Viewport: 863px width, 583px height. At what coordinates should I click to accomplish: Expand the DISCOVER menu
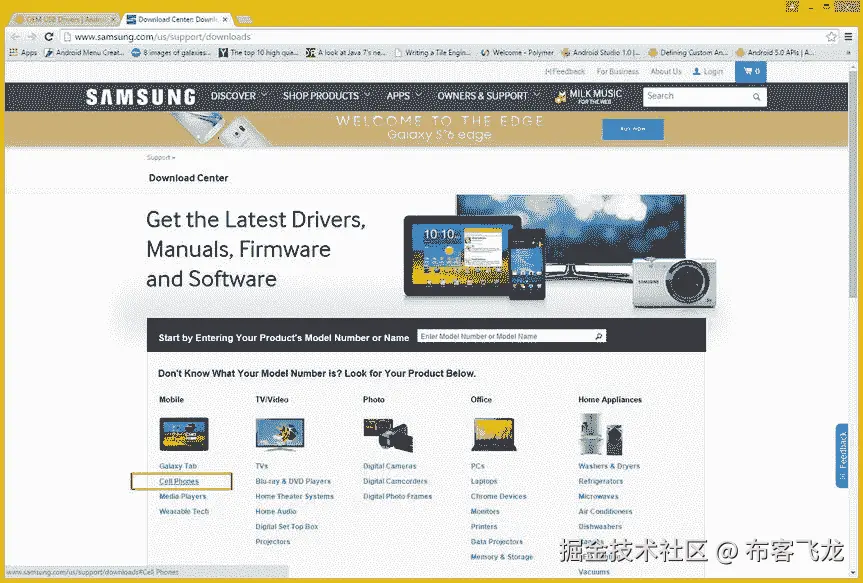coord(239,96)
